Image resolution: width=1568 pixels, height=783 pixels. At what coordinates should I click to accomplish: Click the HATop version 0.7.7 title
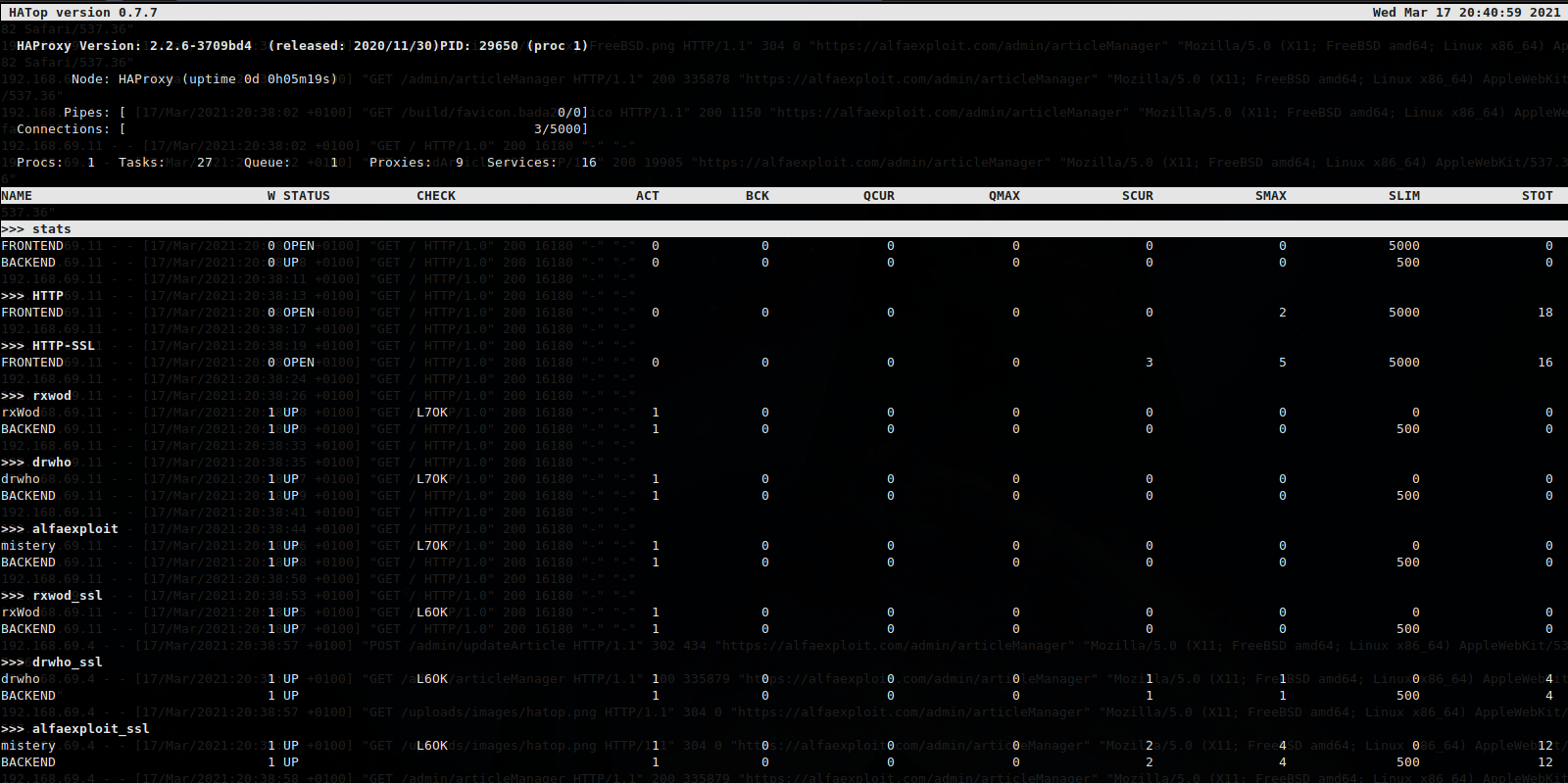coord(83,13)
